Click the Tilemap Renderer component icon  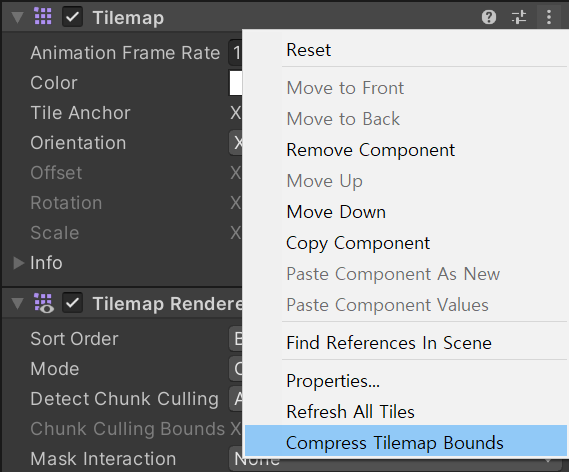click(x=44, y=303)
